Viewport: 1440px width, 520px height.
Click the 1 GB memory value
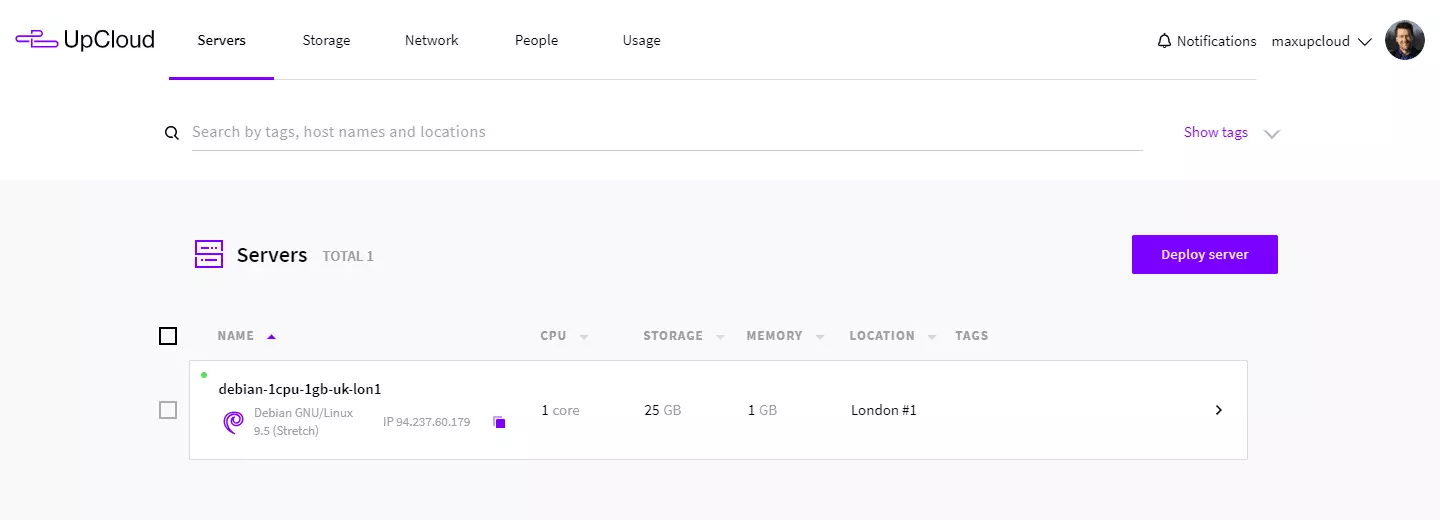click(x=762, y=410)
